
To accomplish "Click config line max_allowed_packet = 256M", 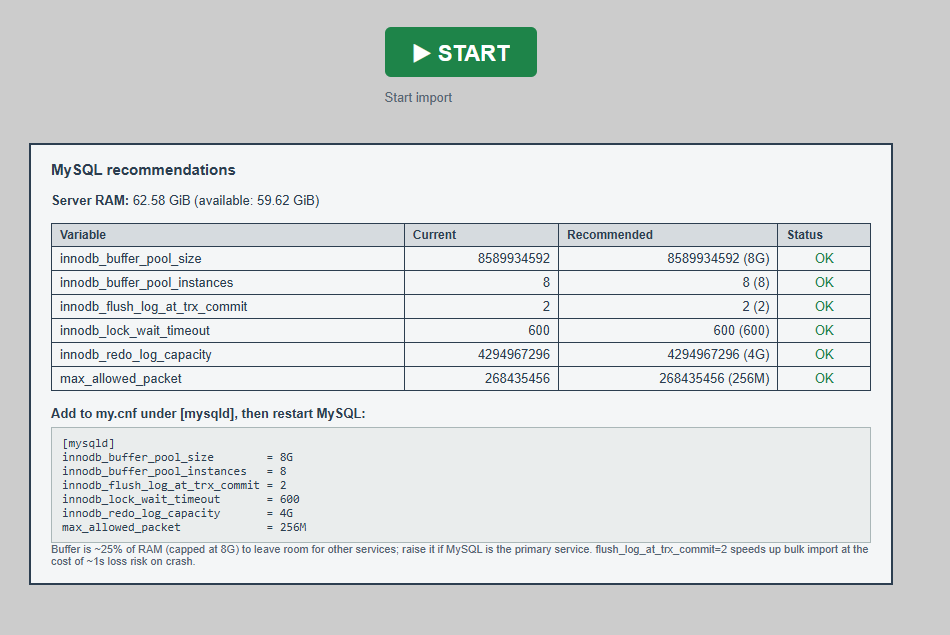I will (x=184, y=527).
